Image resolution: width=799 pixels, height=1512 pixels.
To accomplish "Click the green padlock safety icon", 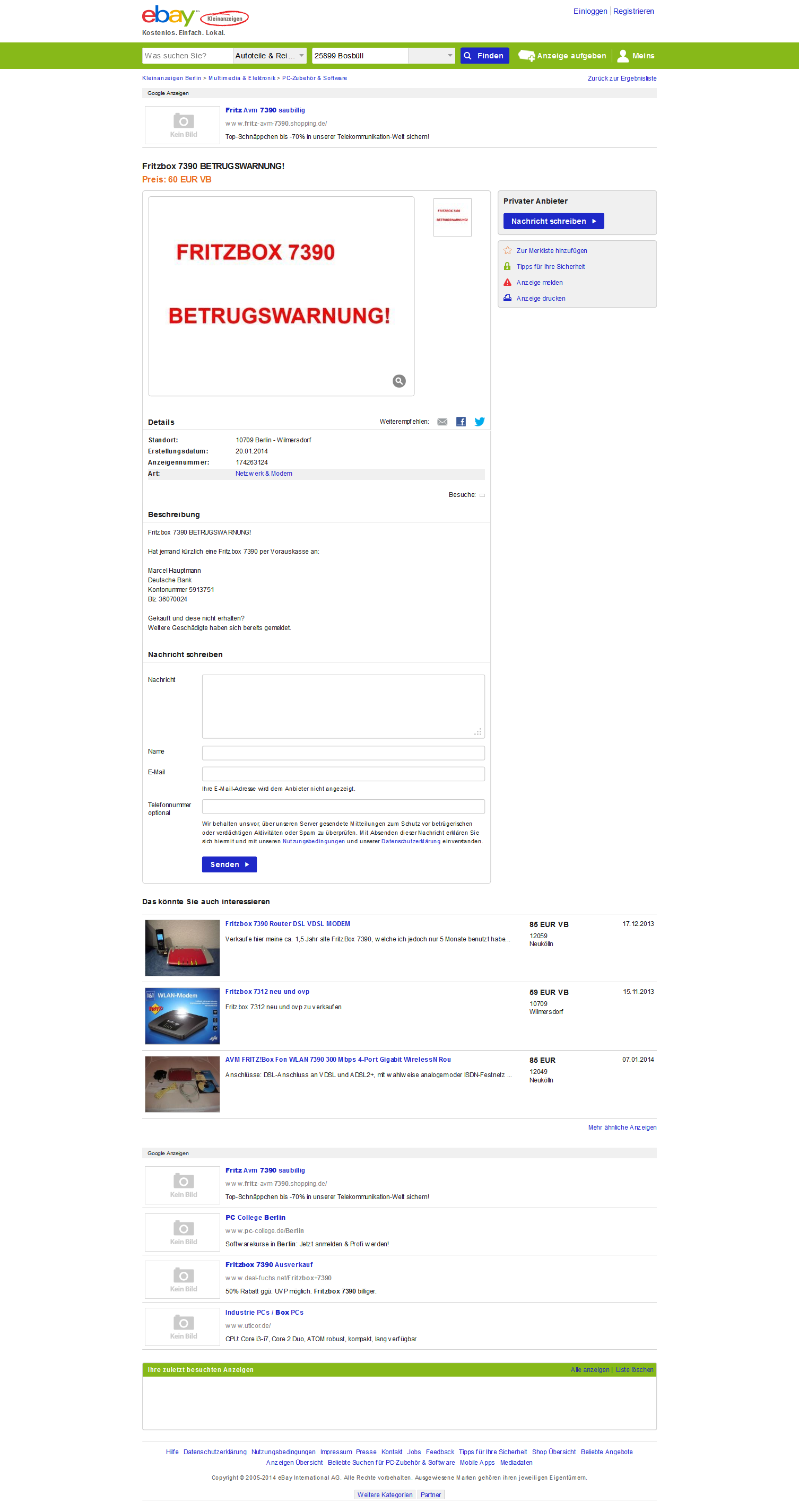I will 507,266.
